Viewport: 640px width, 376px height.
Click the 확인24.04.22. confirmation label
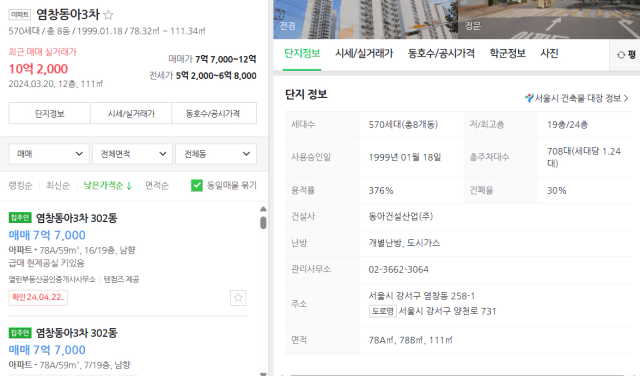(x=38, y=297)
